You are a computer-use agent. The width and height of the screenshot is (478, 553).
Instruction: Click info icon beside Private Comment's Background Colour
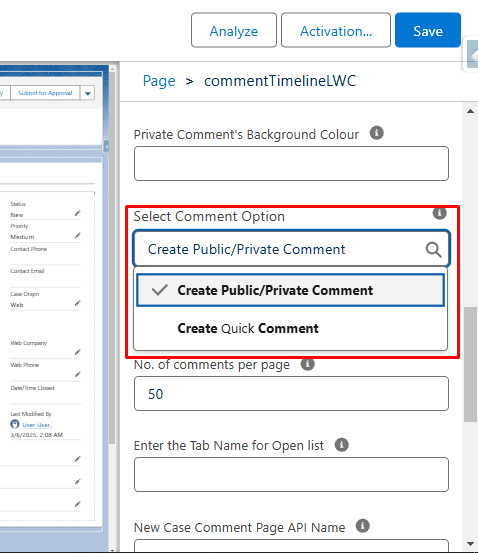click(376, 133)
